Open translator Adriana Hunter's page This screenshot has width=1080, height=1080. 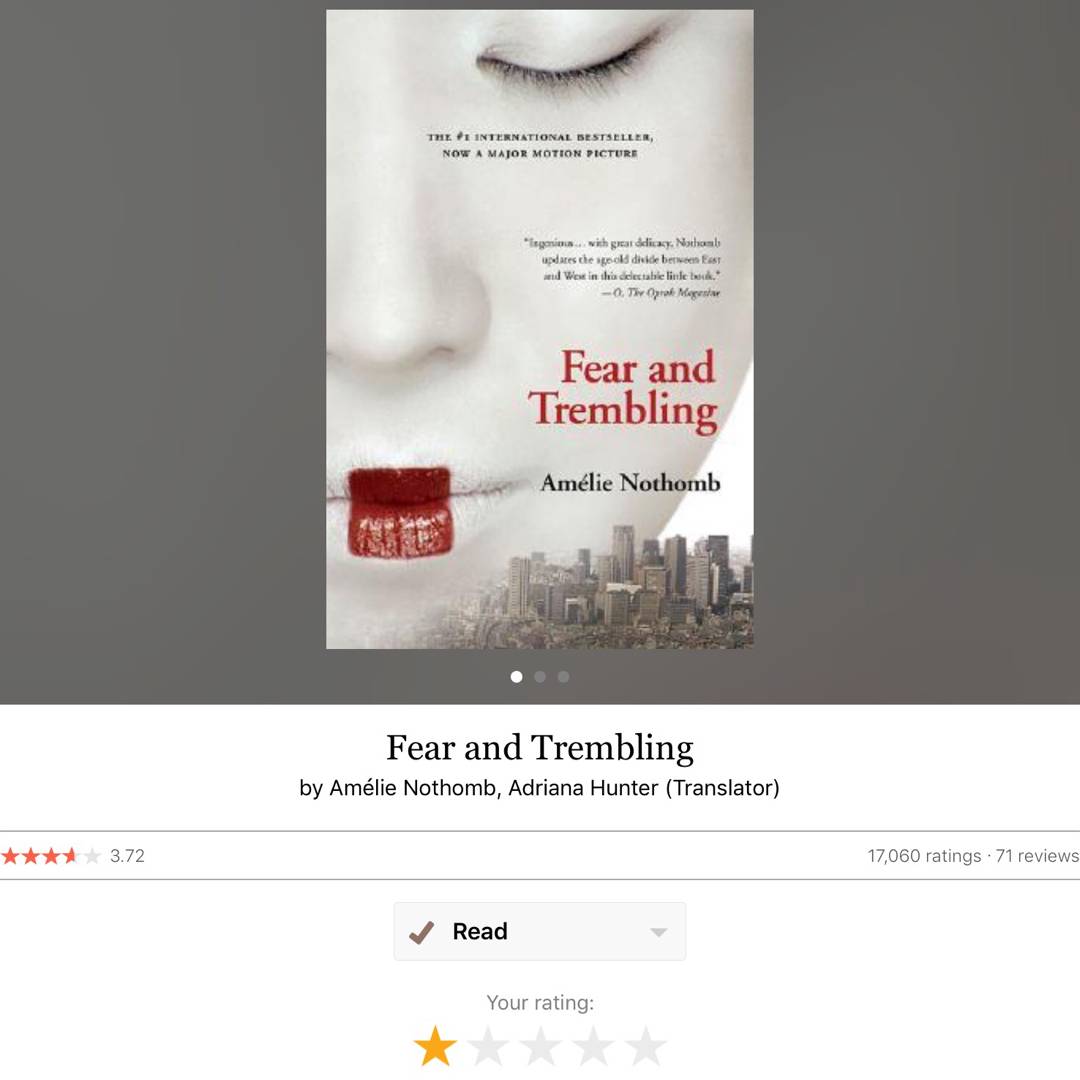tap(583, 788)
